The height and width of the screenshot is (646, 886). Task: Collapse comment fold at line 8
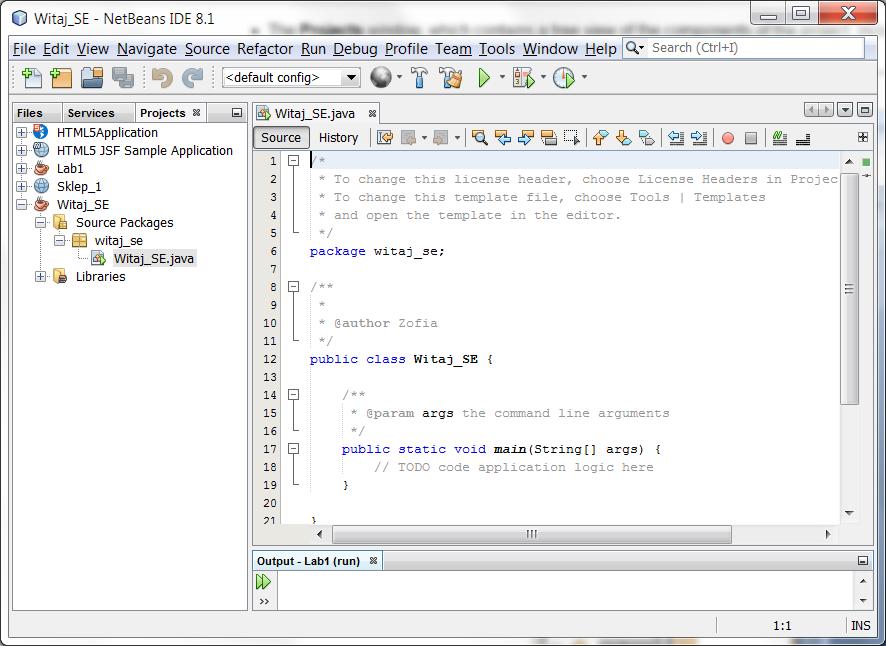(293, 287)
